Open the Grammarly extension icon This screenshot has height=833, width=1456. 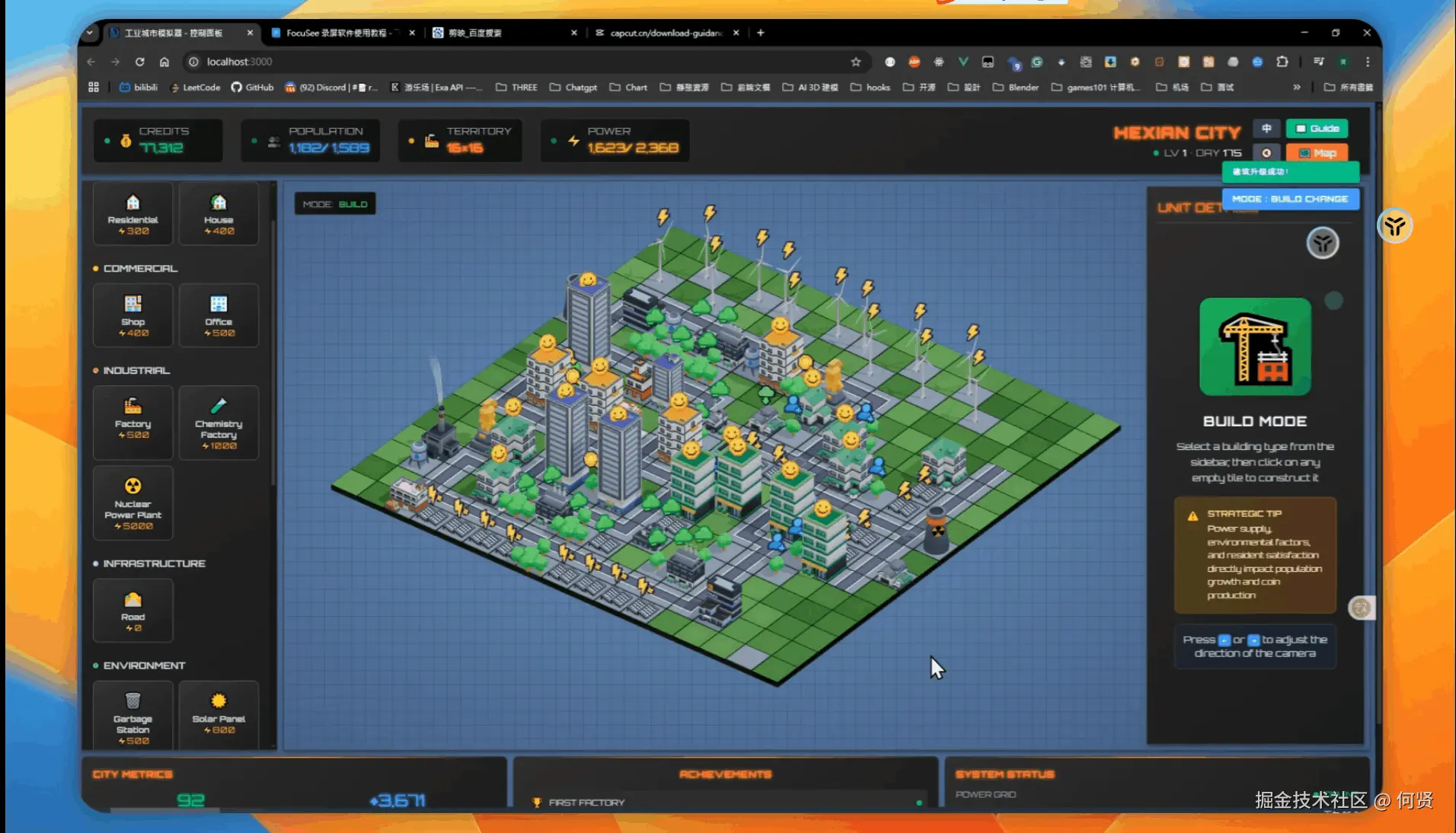(x=1037, y=62)
